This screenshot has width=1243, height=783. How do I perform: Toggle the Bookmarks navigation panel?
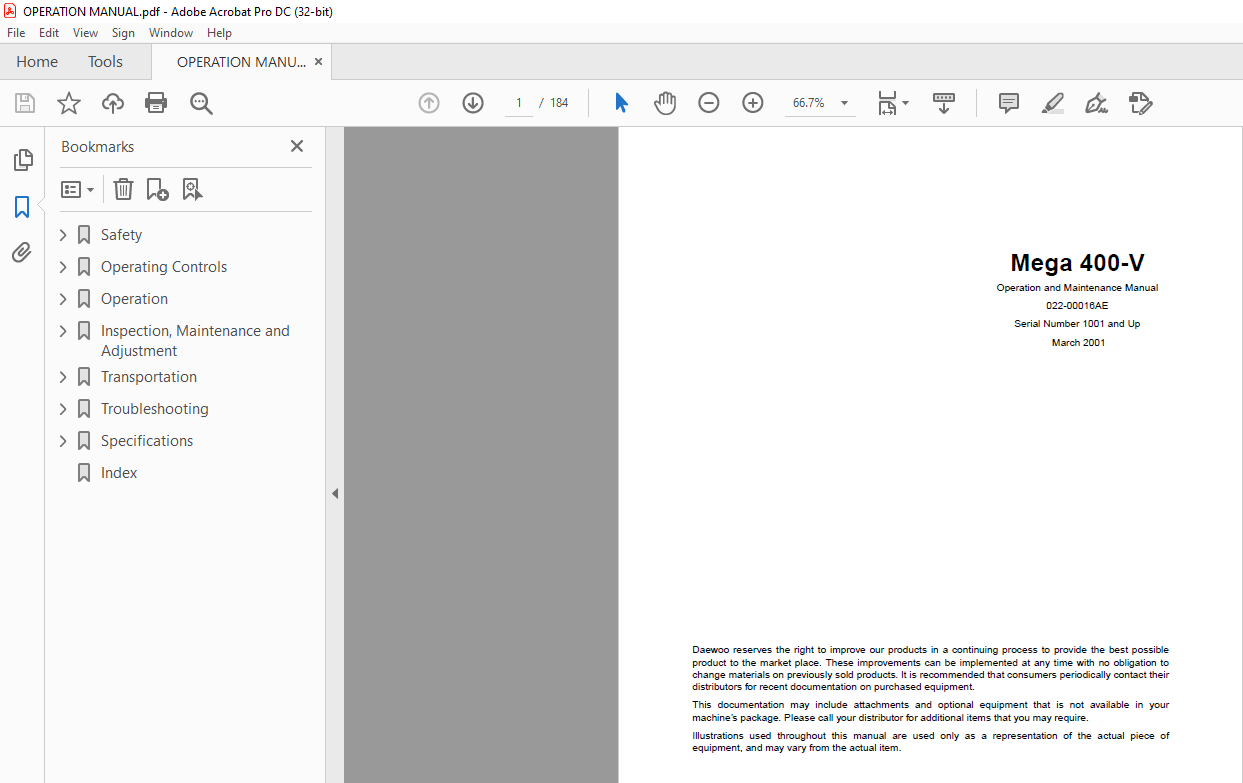(x=22, y=207)
